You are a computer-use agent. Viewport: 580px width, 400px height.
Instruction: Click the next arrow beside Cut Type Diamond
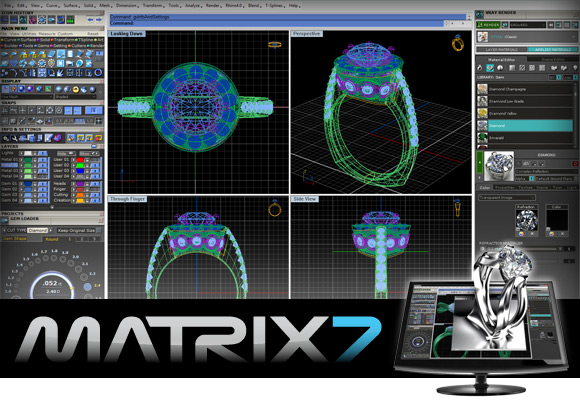pos(51,230)
